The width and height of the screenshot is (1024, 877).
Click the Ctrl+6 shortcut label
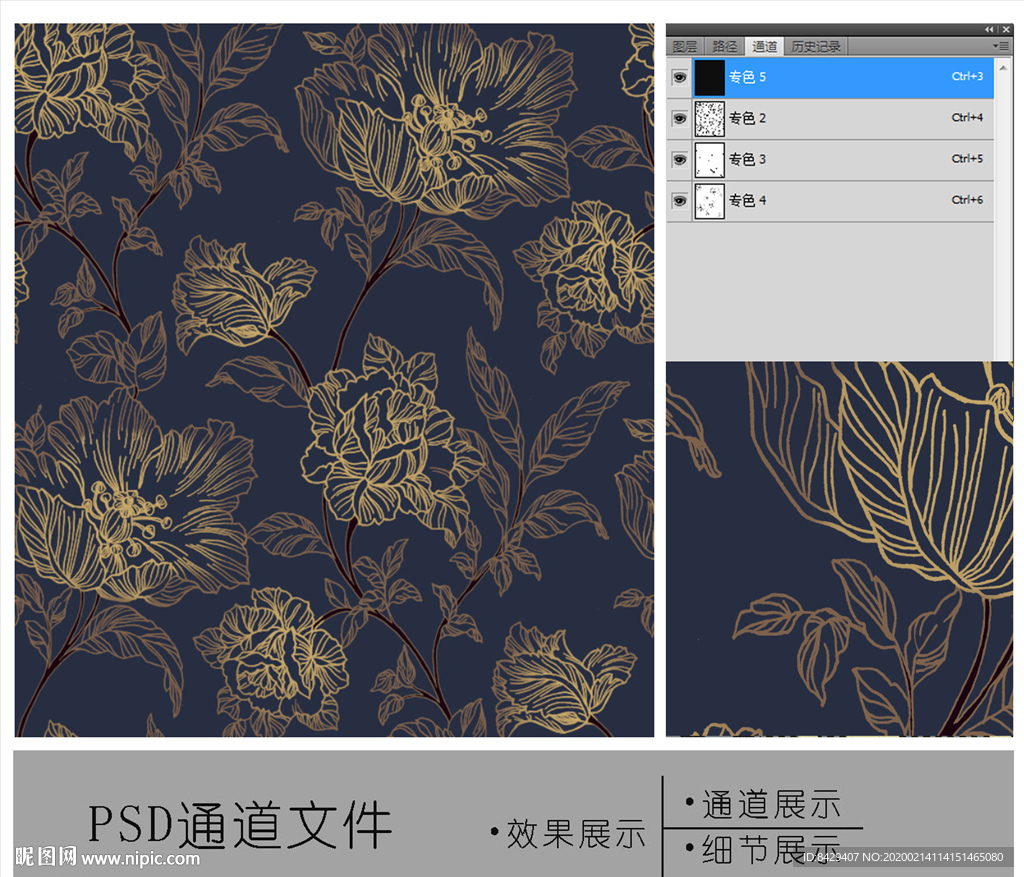(967, 200)
